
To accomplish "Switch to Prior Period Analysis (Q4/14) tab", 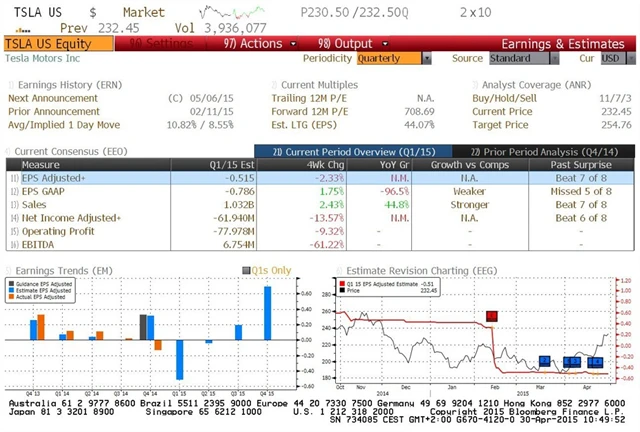I will [535, 150].
